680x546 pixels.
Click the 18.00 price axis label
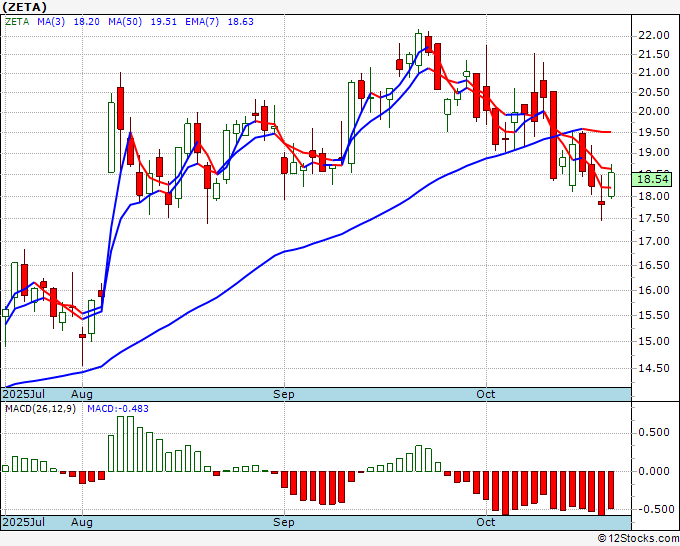tap(654, 196)
